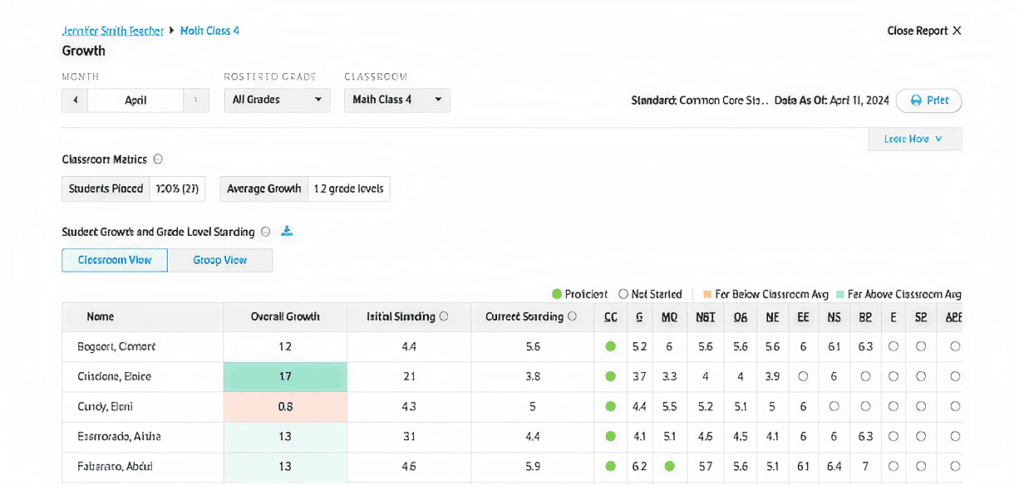Click the X icon to close report
1024x485 pixels.
[x=957, y=31]
